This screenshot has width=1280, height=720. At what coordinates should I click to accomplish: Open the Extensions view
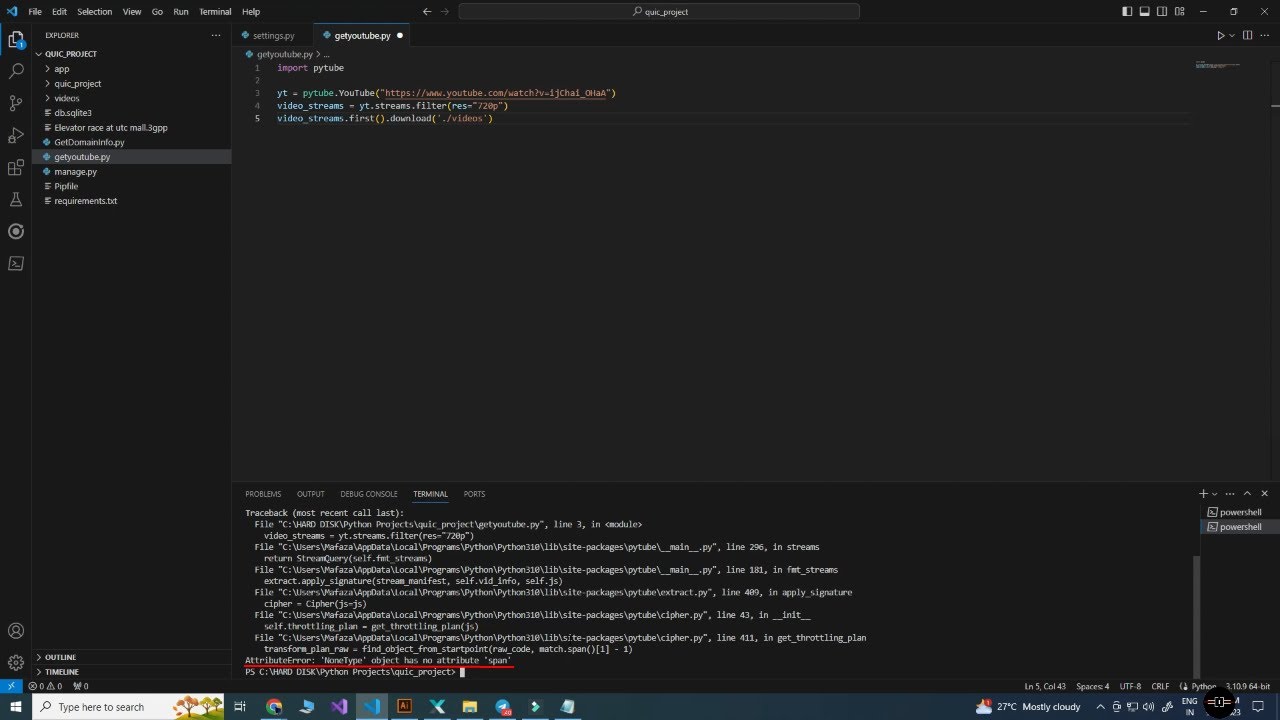[x=16, y=167]
